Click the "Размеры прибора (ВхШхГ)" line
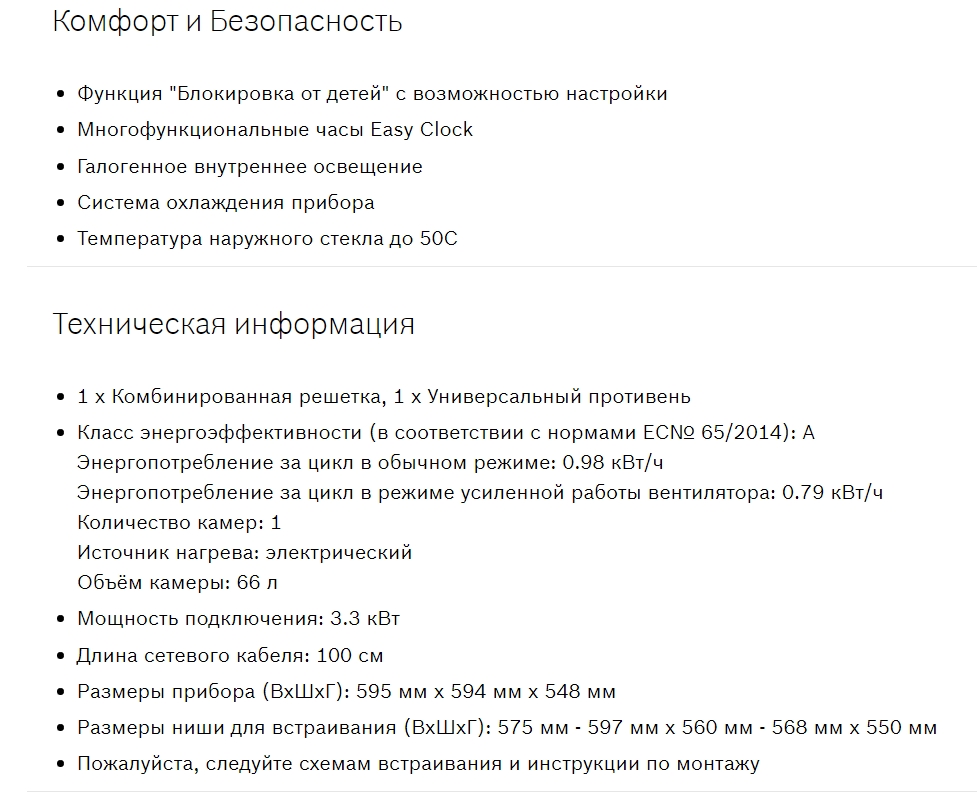The height and width of the screenshot is (793, 977). (x=346, y=692)
